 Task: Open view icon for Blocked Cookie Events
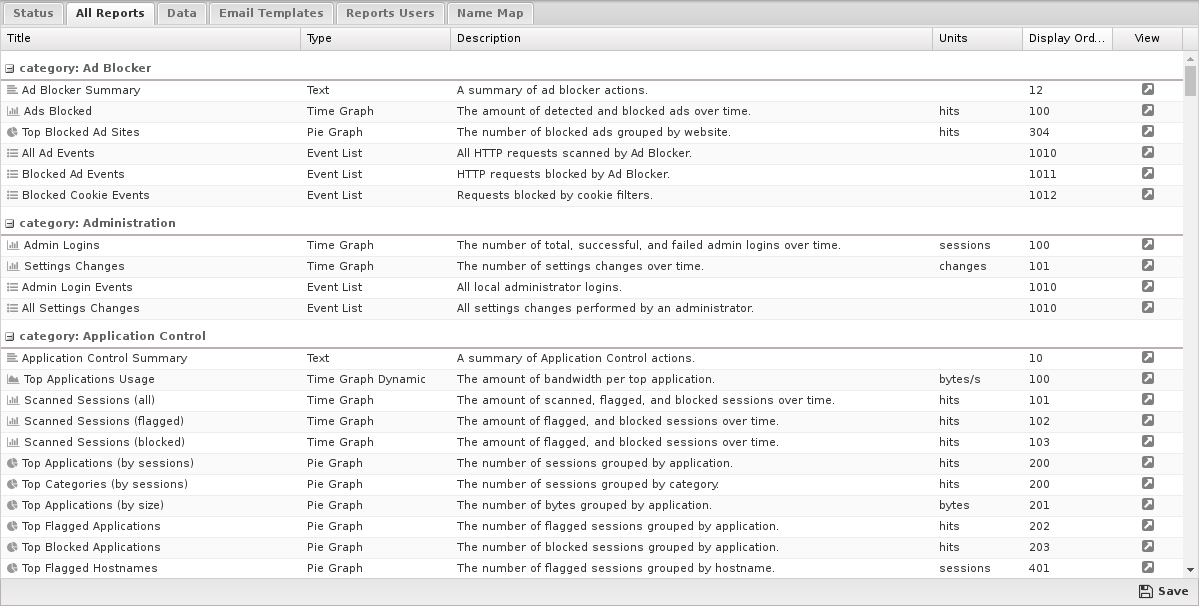click(x=1147, y=195)
